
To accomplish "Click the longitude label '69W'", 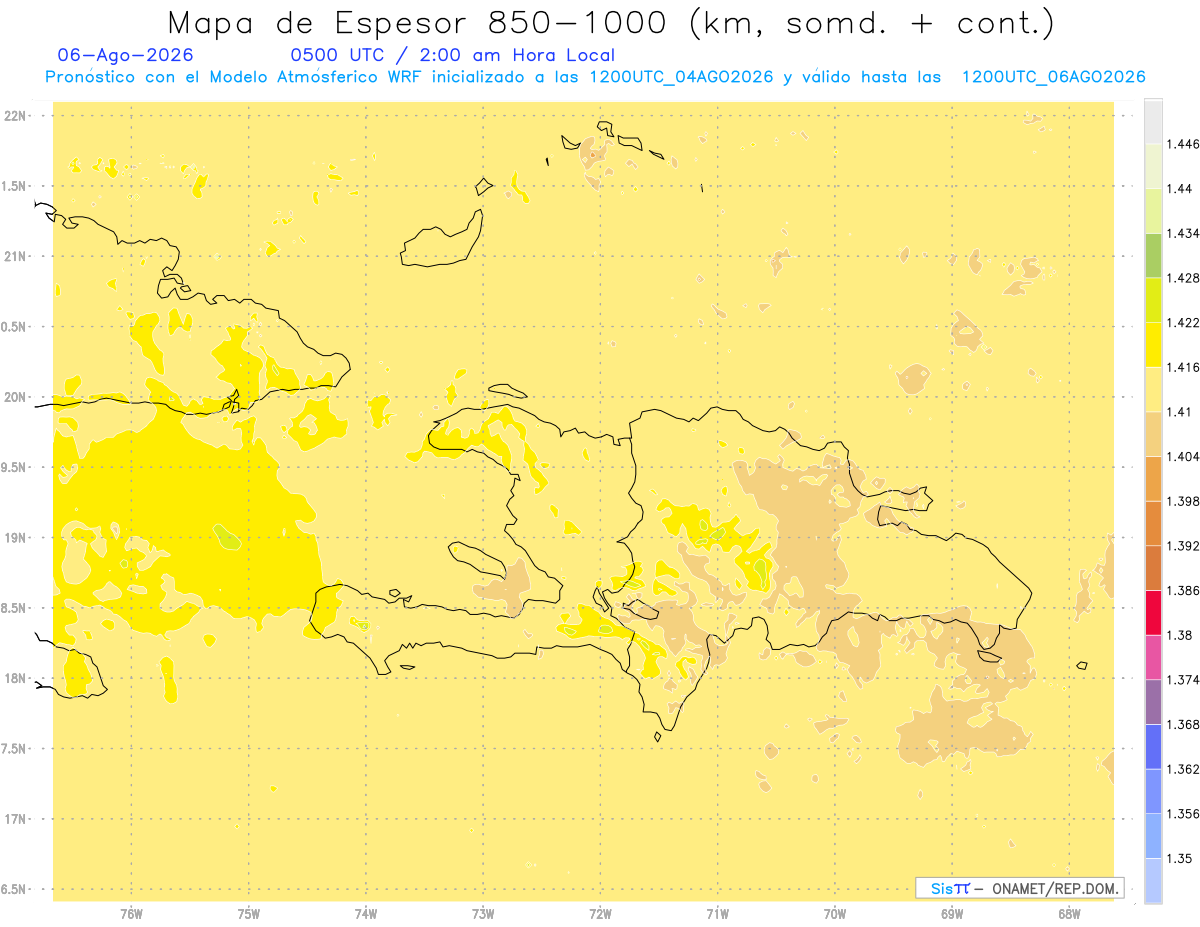I will (x=952, y=914).
